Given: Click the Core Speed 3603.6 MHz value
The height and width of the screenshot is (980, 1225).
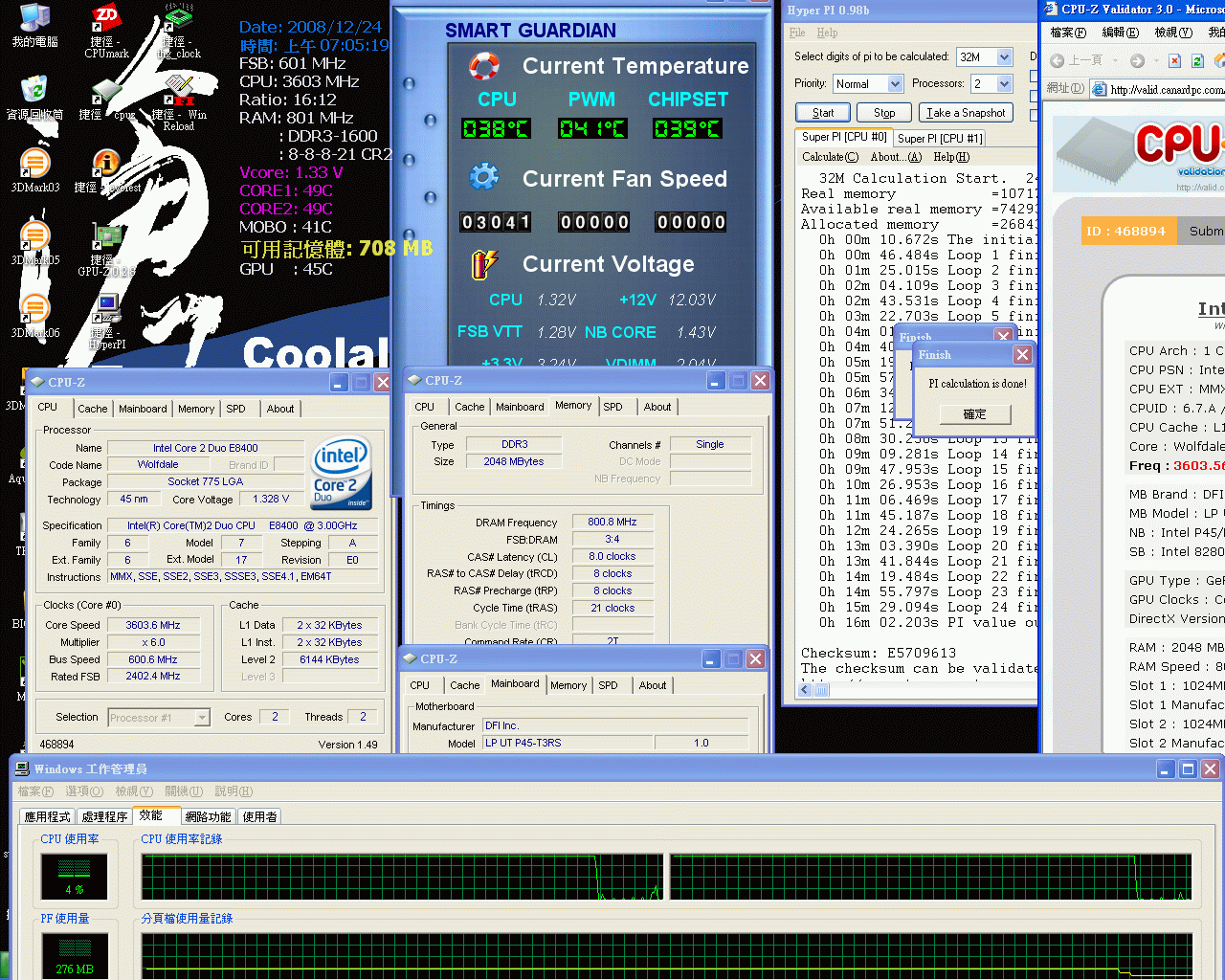Looking at the screenshot, I should [x=153, y=625].
